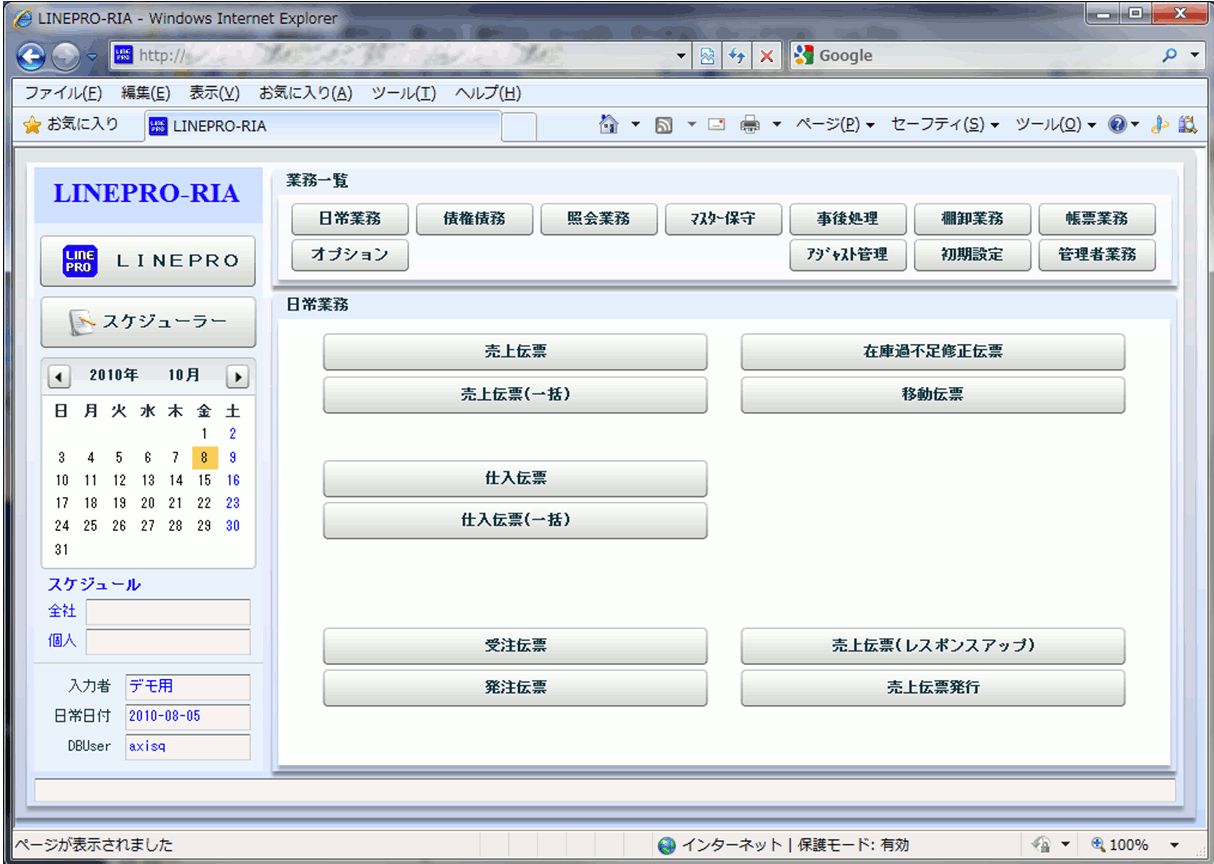Select the 照会業務 category button
The width and height of the screenshot is (1214, 864).
click(599, 219)
